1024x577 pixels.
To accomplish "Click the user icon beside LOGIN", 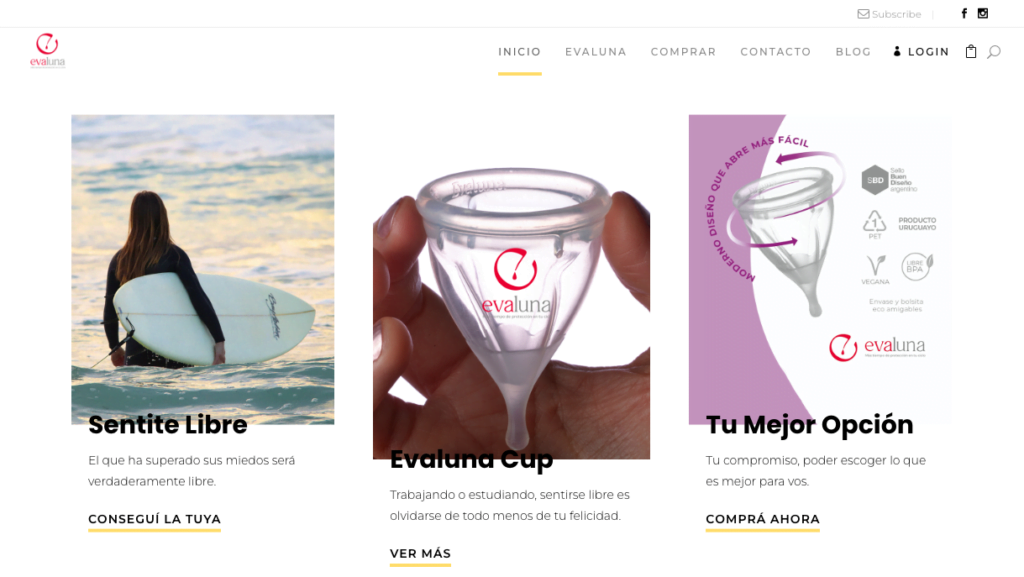I will click(x=897, y=52).
